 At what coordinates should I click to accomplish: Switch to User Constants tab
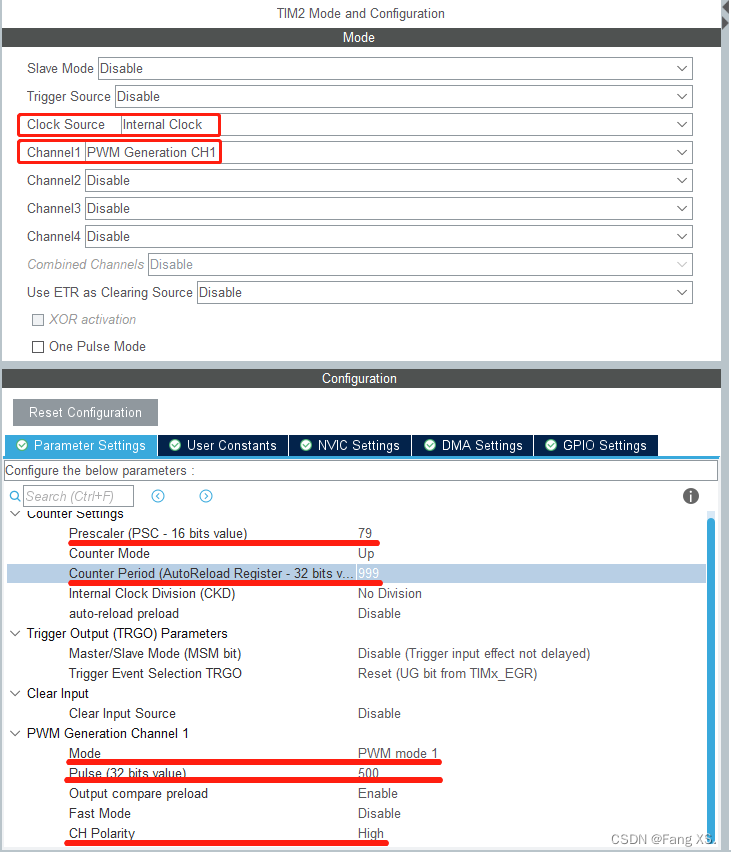223,445
